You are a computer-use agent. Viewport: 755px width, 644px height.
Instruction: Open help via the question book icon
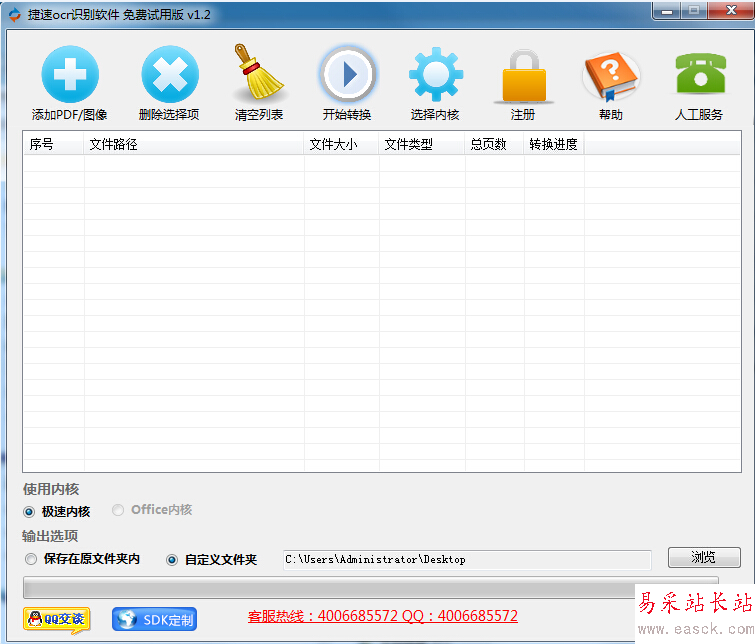pyautogui.click(x=611, y=76)
